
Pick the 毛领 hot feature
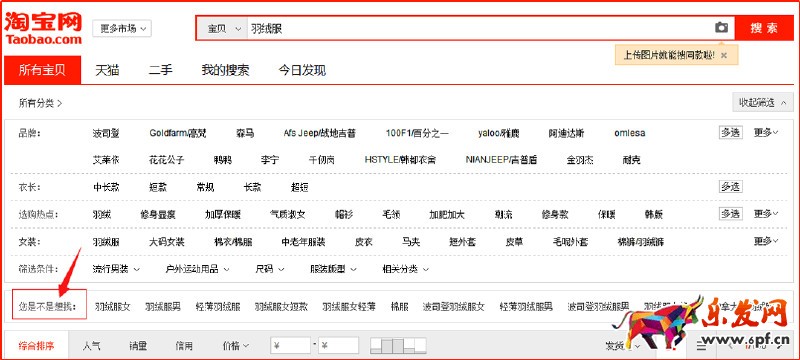pyautogui.click(x=391, y=215)
